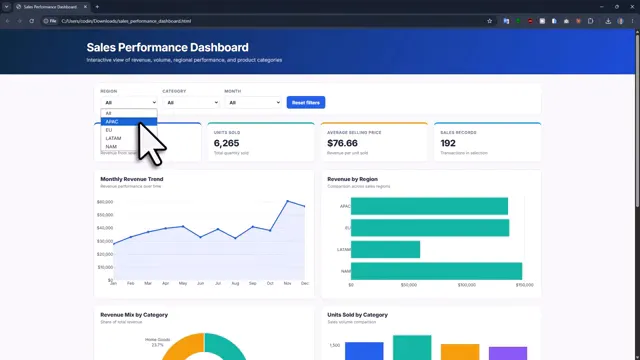
Task: Click the Sales Records value 192
Action: pyautogui.click(x=448, y=143)
